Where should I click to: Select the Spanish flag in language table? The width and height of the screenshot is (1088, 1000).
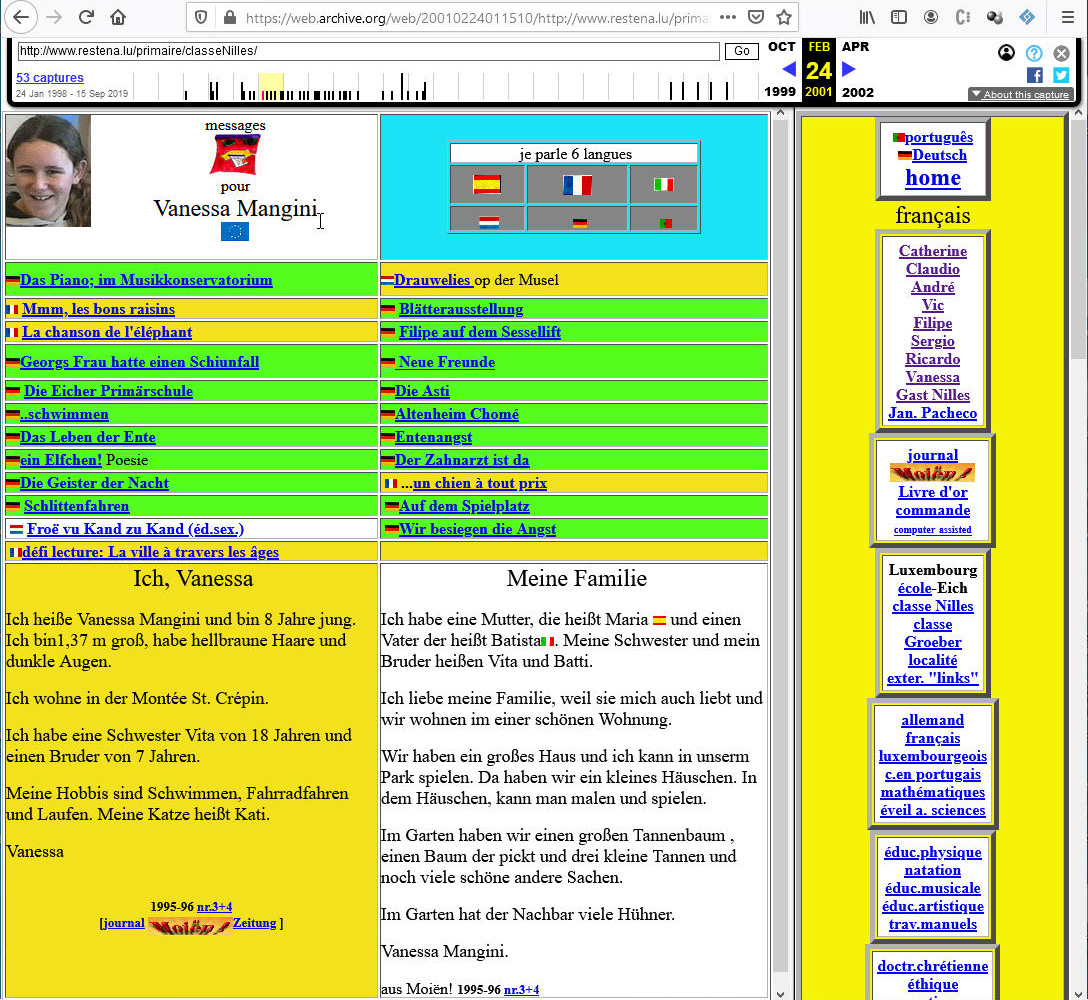[487, 184]
